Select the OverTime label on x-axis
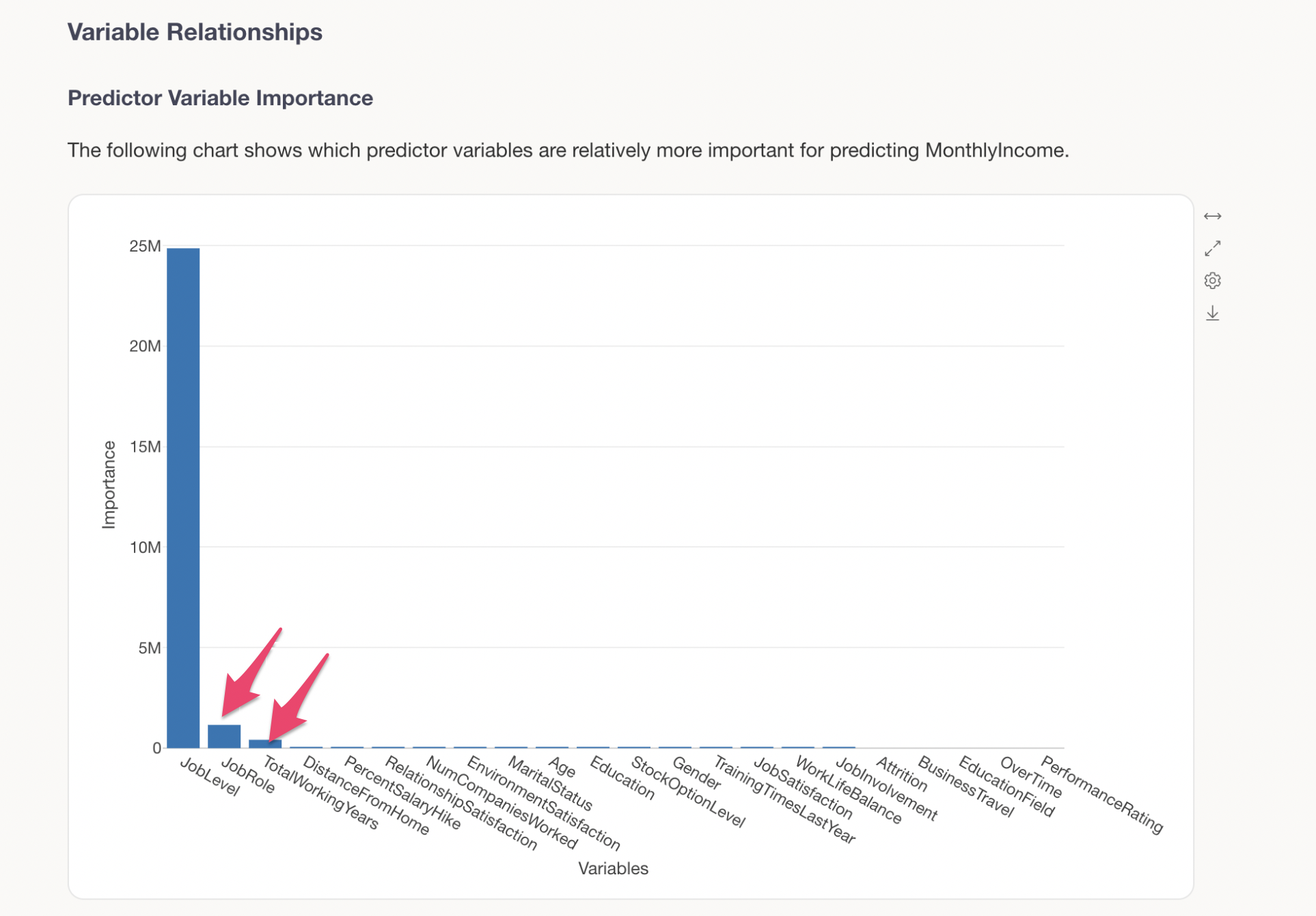The width and height of the screenshot is (1316, 916). tap(1031, 777)
